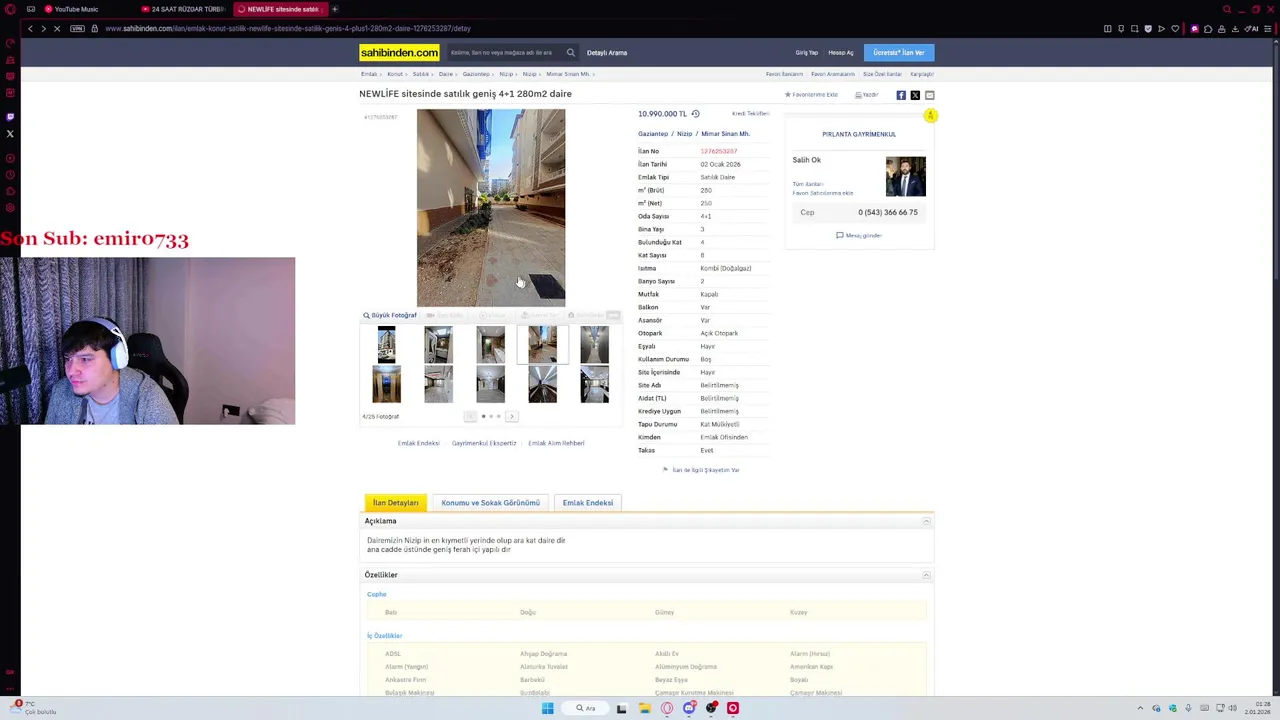Click the Windows Start button
This screenshot has width=1280, height=720.
(547, 708)
